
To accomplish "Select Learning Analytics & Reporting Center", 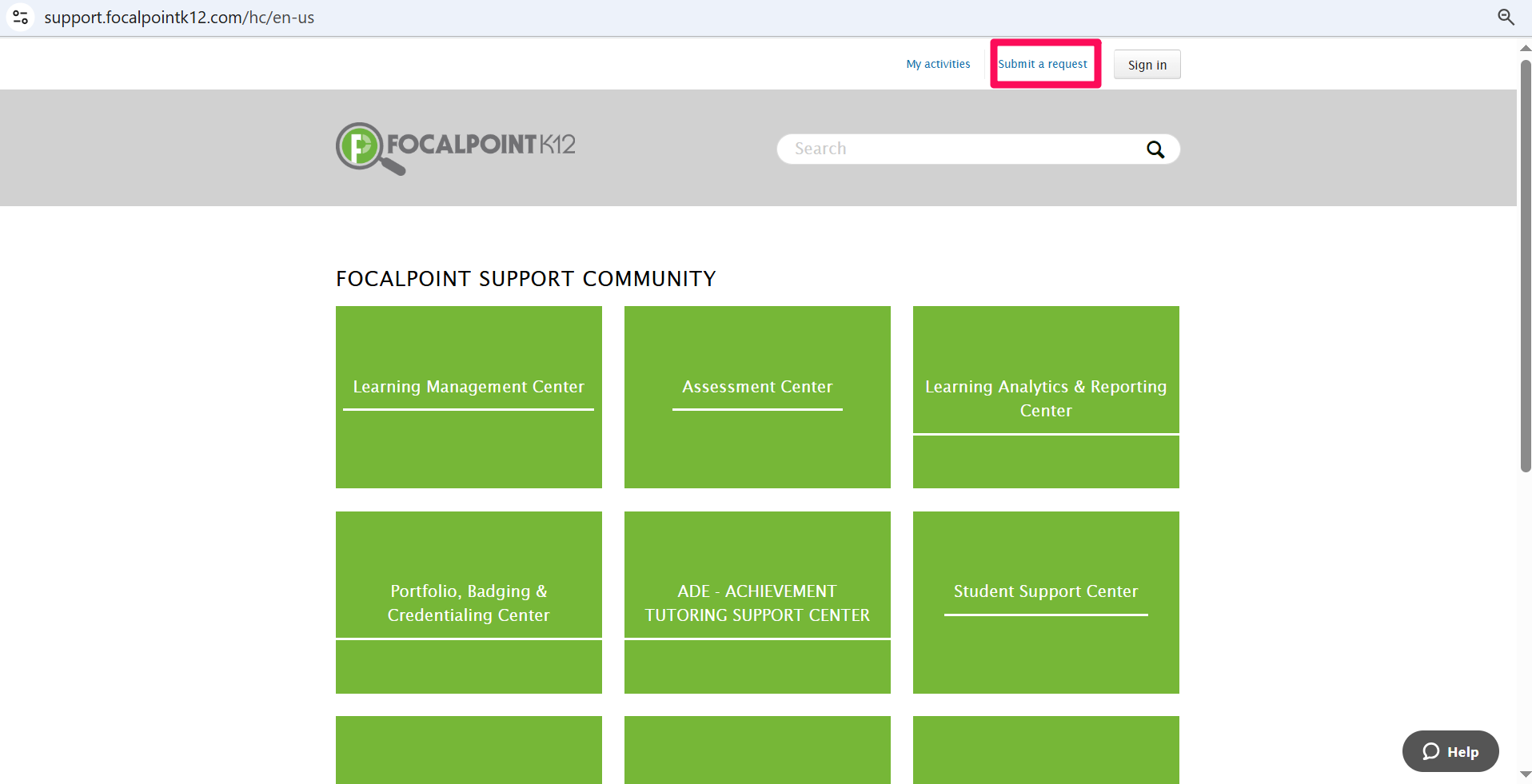I will tap(1046, 397).
